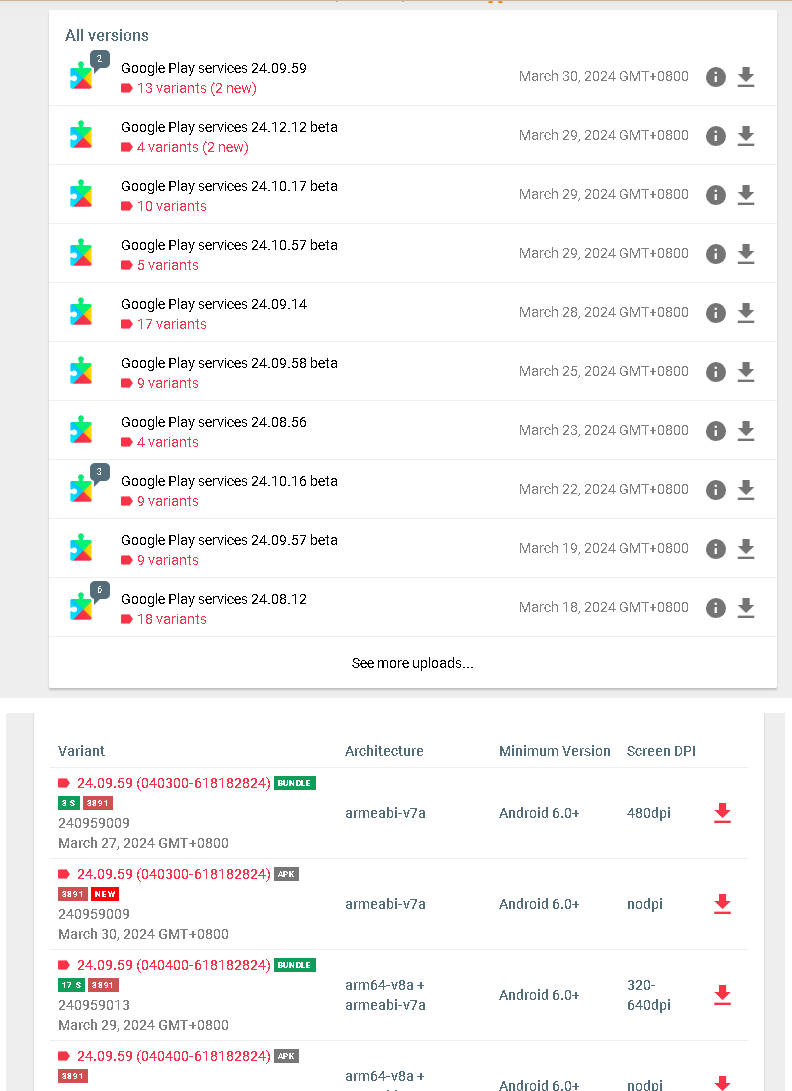Image resolution: width=792 pixels, height=1091 pixels.
Task: Download Google Play services 24.09.58 beta
Action: coord(746,372)
